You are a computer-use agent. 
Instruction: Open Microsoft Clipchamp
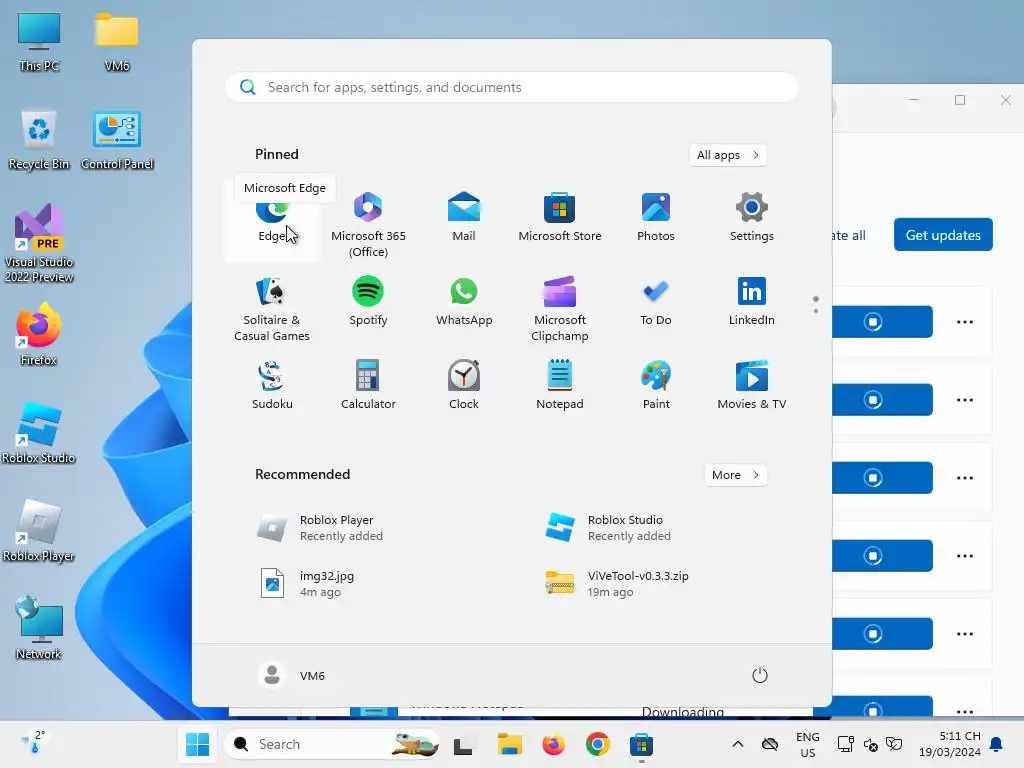click(560, 308)
